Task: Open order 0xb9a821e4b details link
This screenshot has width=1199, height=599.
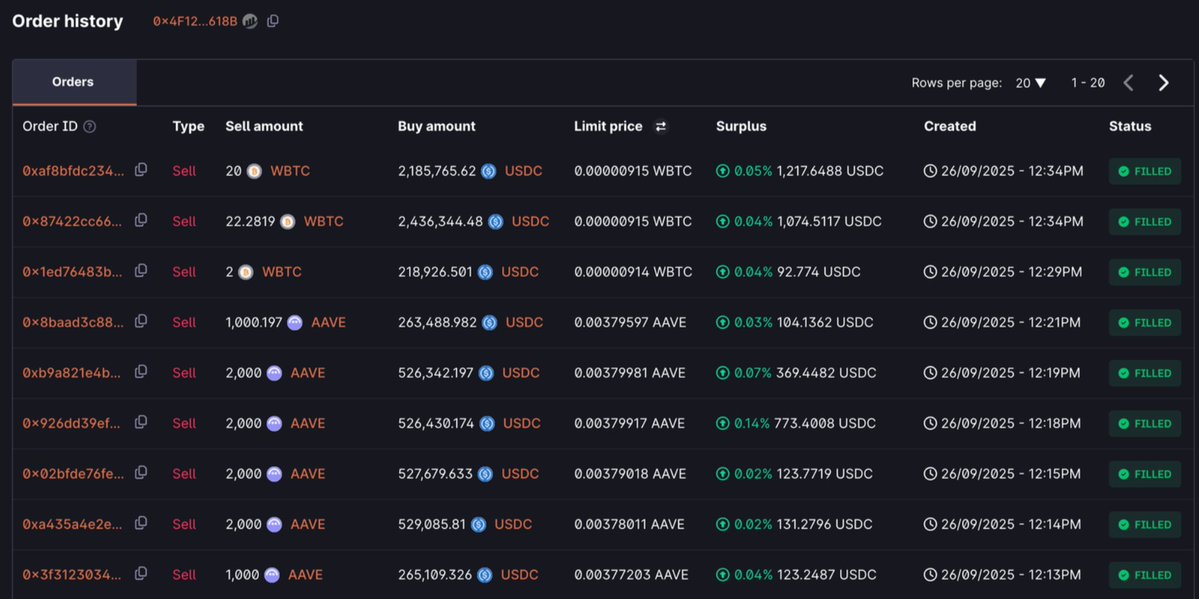Action: click(x=73, y=373)
